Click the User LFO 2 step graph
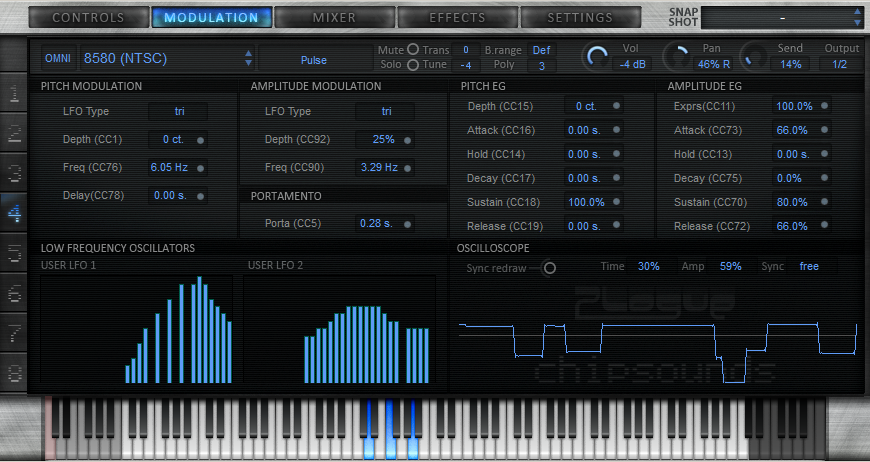The height and width of the screenshot is (462, 870). pyautogui.click(x=340, y=329)
